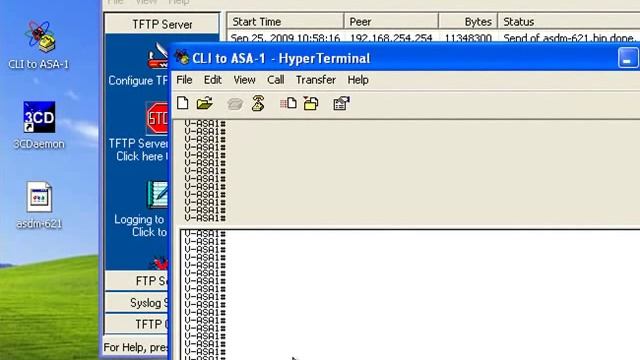
Task: Click the Receive file icon in toolbar
Action: tap(311, 104)
